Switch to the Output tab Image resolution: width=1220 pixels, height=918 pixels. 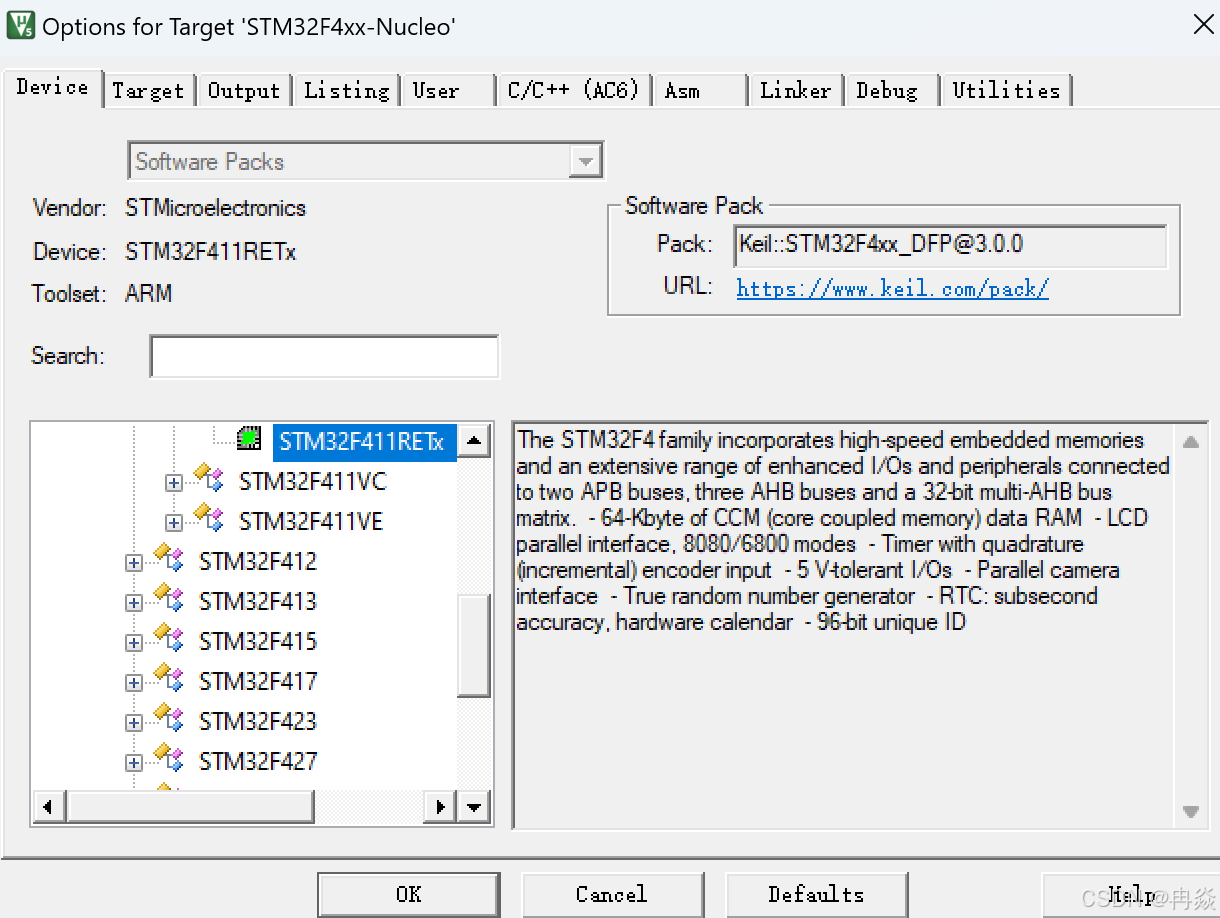click(244, 90)
